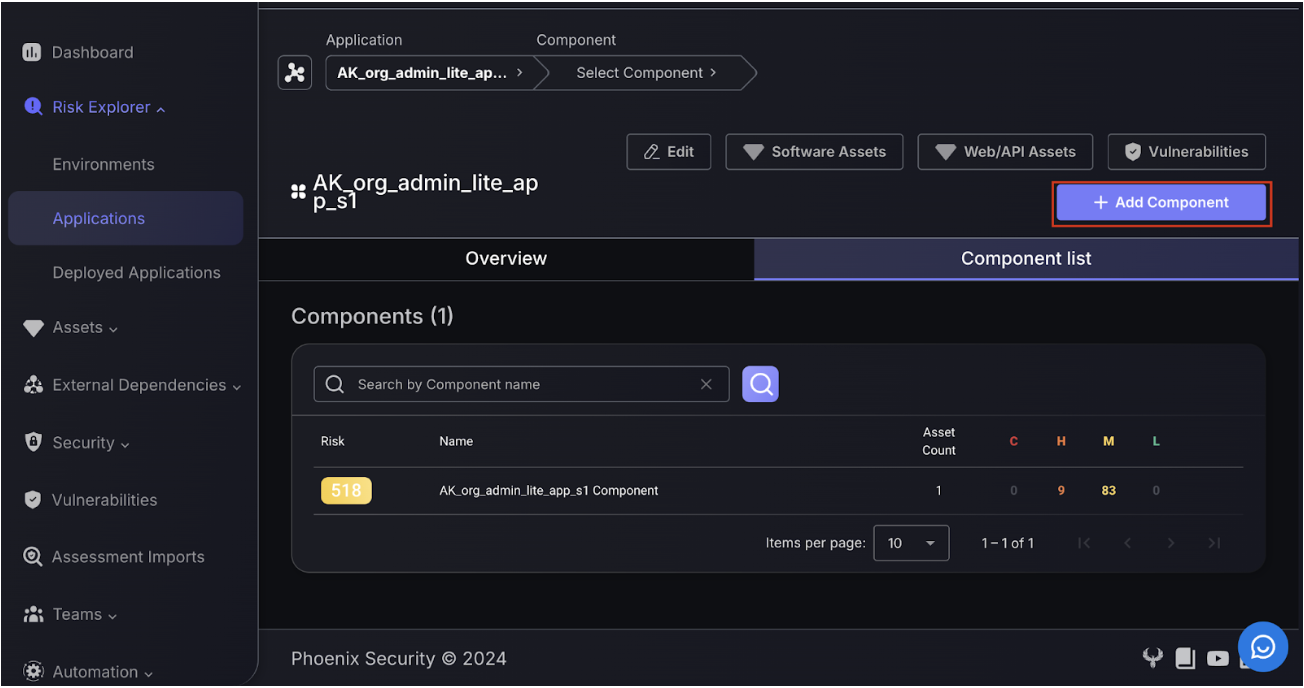Expand External Dependencies menu
Image resolution: width=1304 pixels, height=688 pixels.
click(236, 386)
